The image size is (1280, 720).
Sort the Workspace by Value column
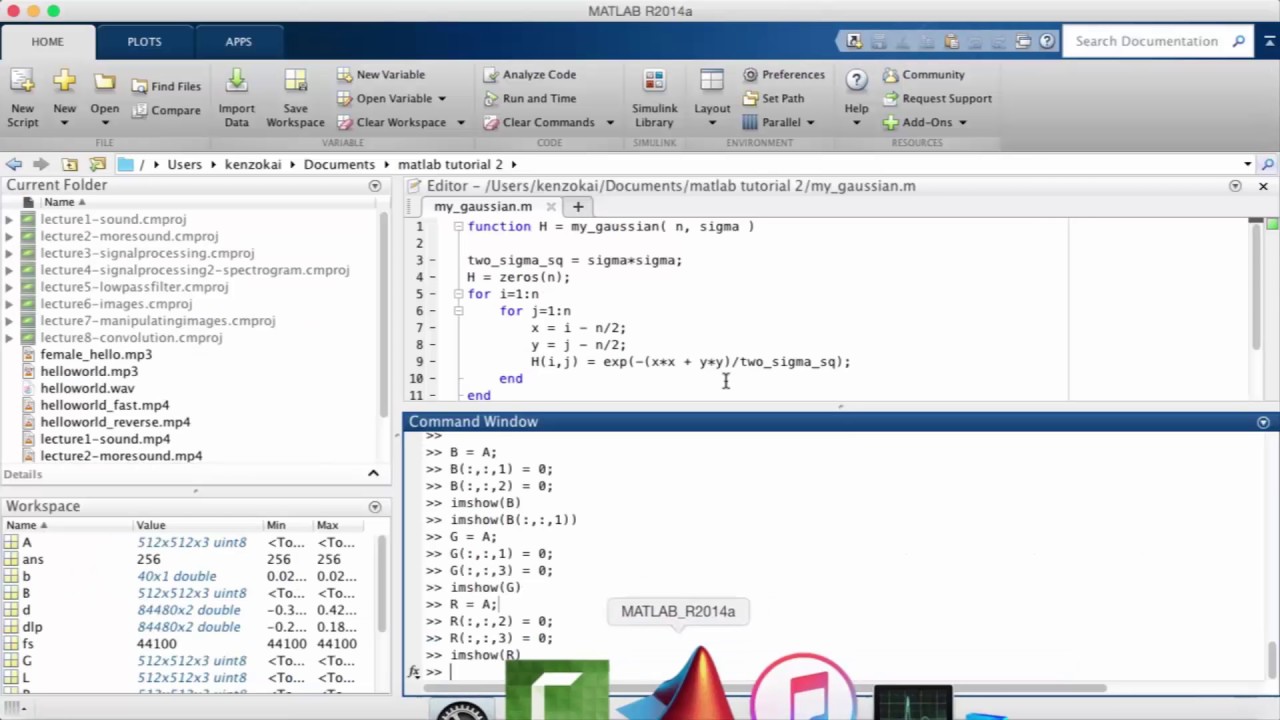(x=151, y=525)
